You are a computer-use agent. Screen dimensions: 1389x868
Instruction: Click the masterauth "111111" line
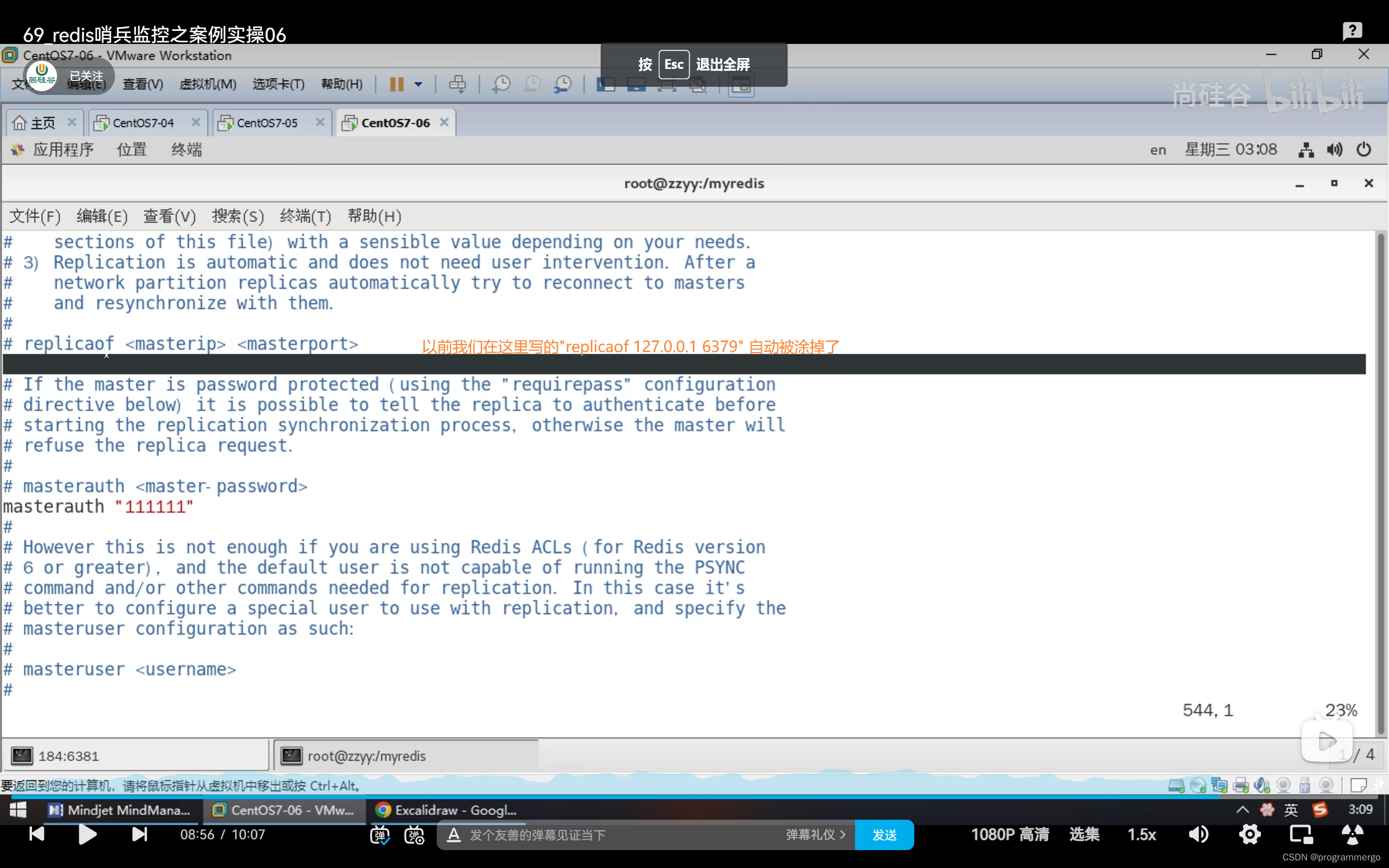point(98,507)
